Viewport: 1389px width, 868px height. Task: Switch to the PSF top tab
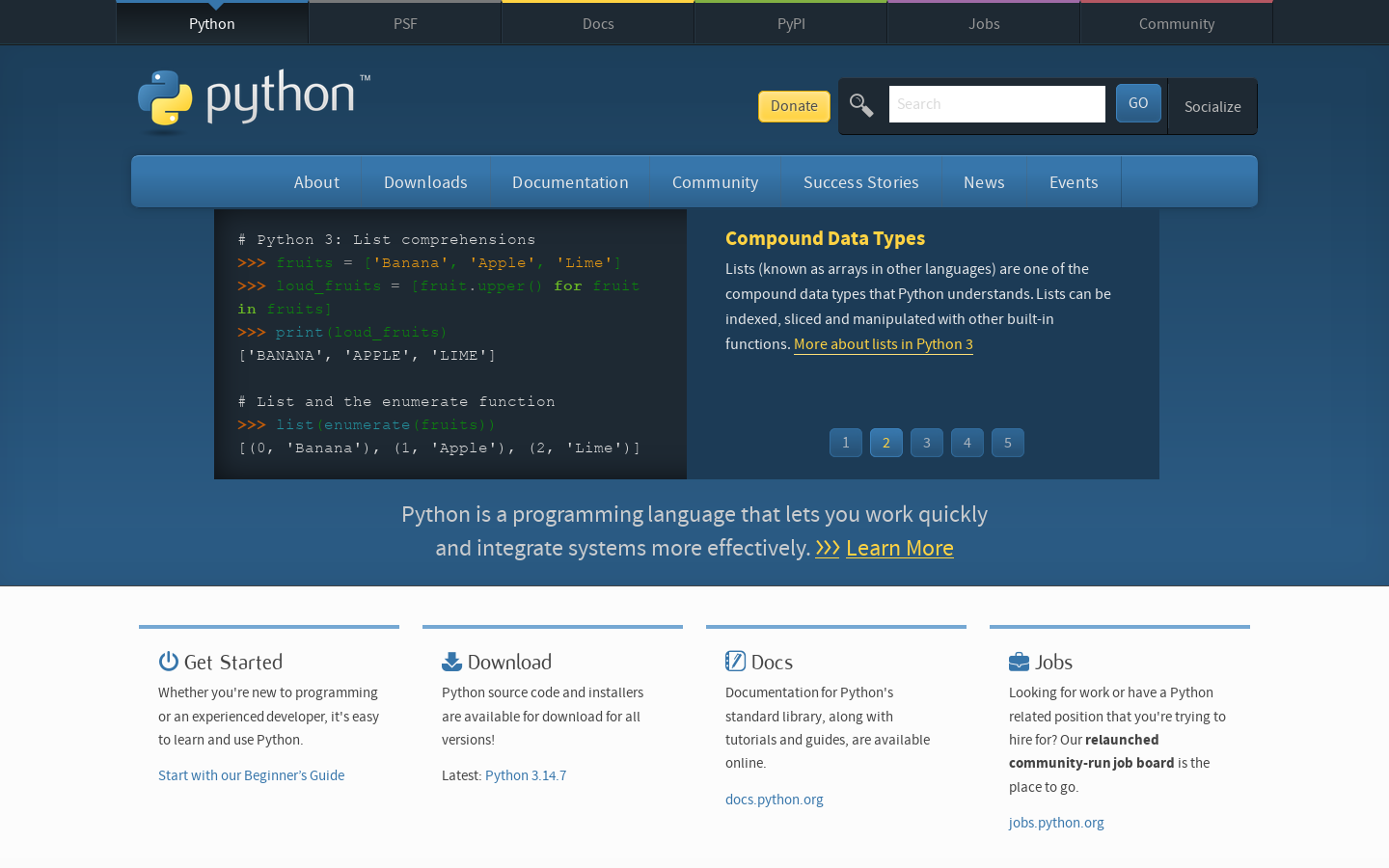405,23
